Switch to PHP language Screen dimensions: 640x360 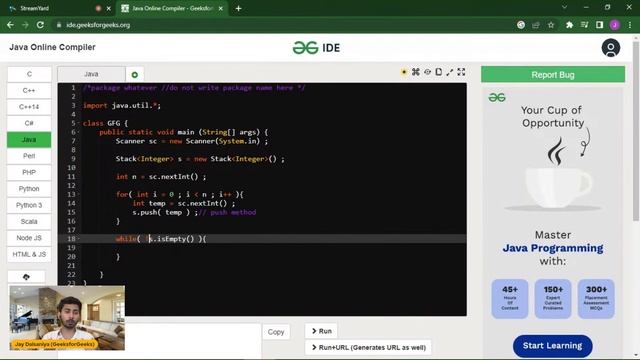click(x=29, y=172)
